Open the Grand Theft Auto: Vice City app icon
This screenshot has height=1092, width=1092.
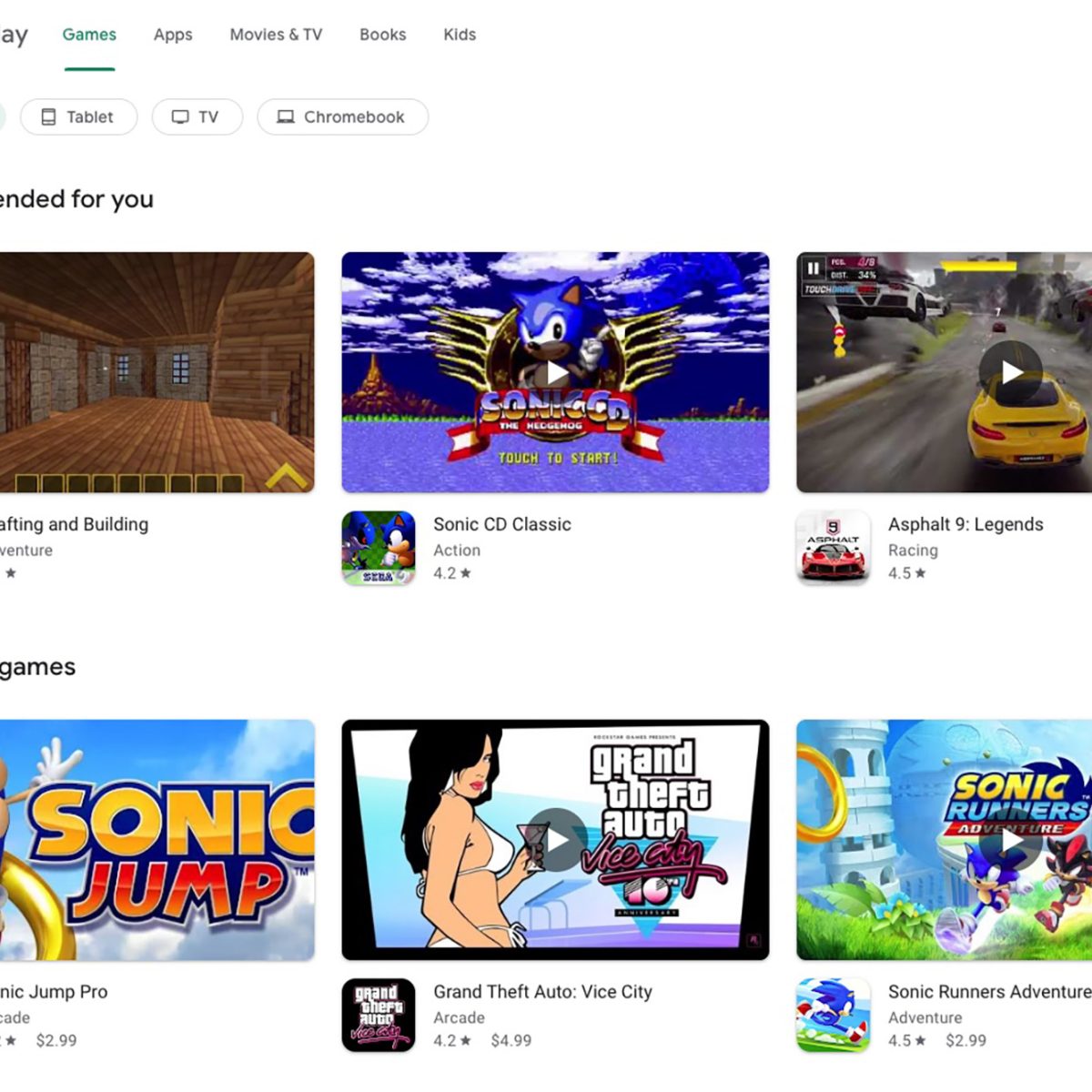(379, 1015)
